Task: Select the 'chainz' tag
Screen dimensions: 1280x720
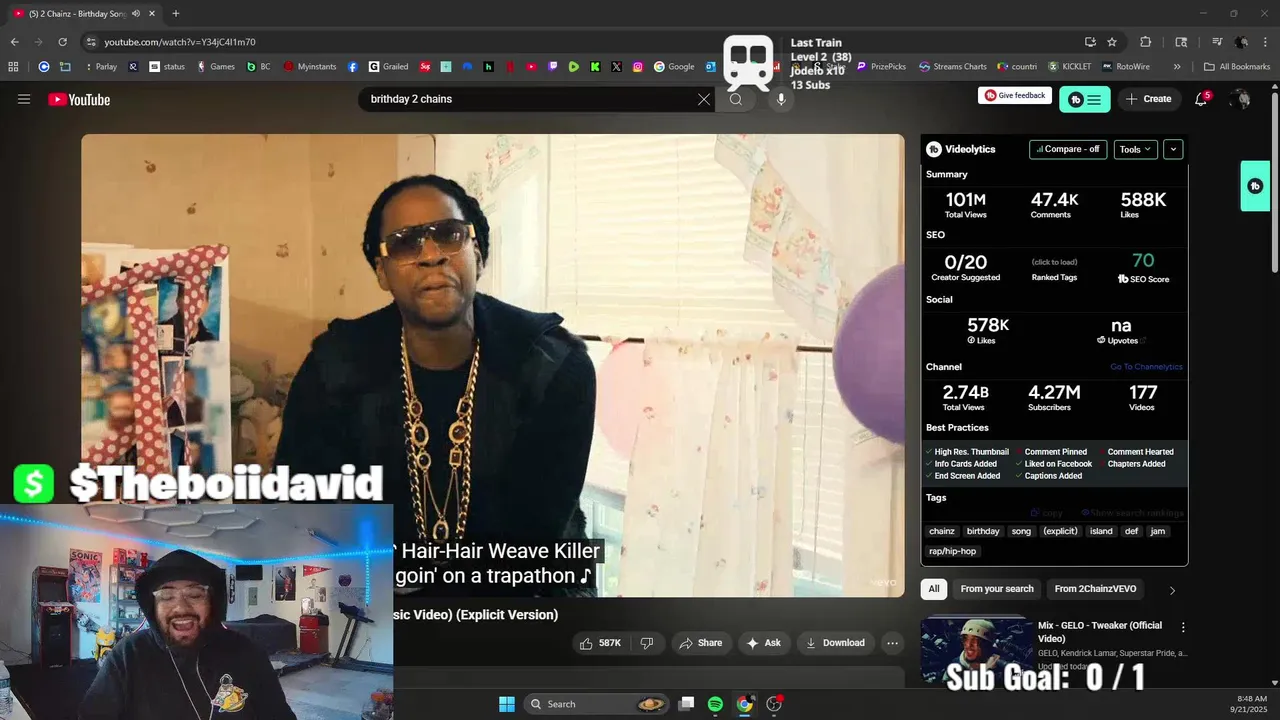Action: 942,531
